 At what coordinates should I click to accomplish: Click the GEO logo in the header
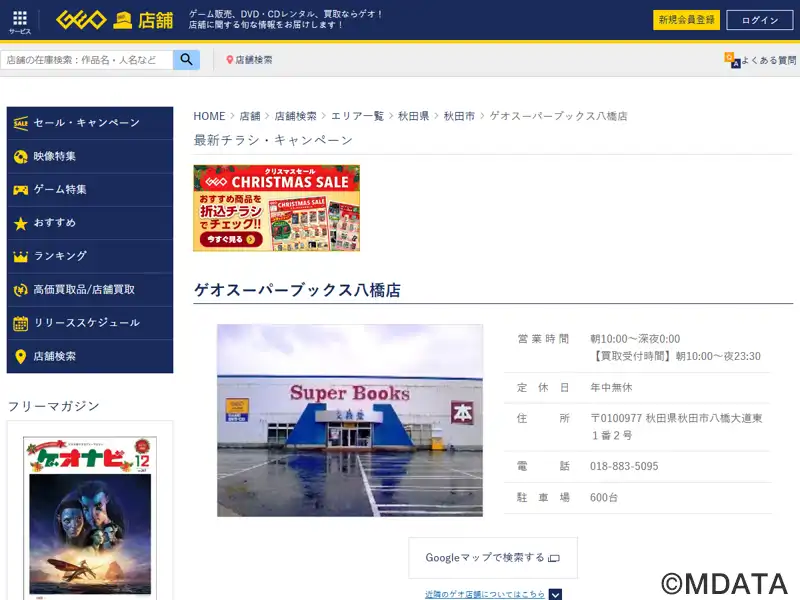(81, 20)
